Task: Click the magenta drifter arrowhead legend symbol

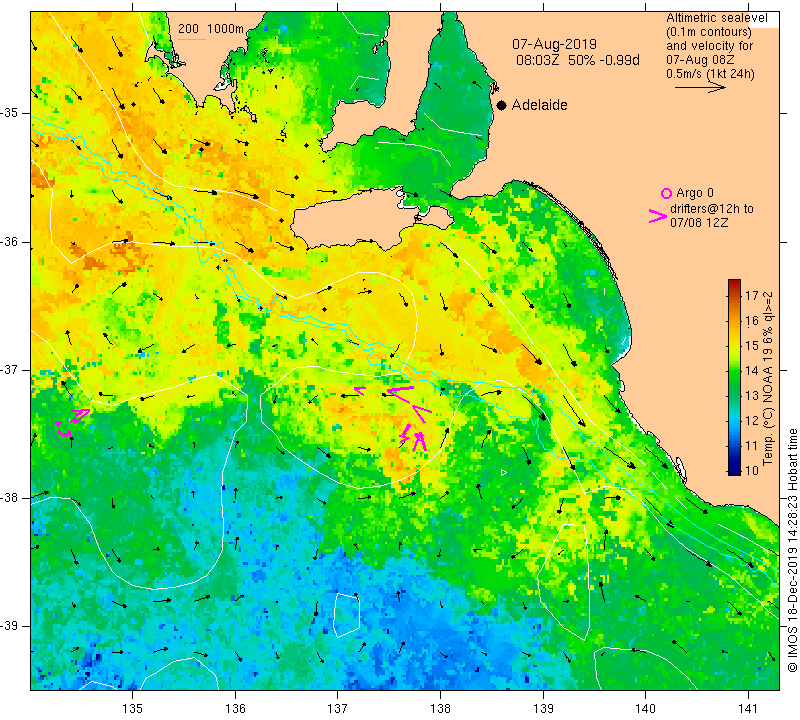Action: 658,216
